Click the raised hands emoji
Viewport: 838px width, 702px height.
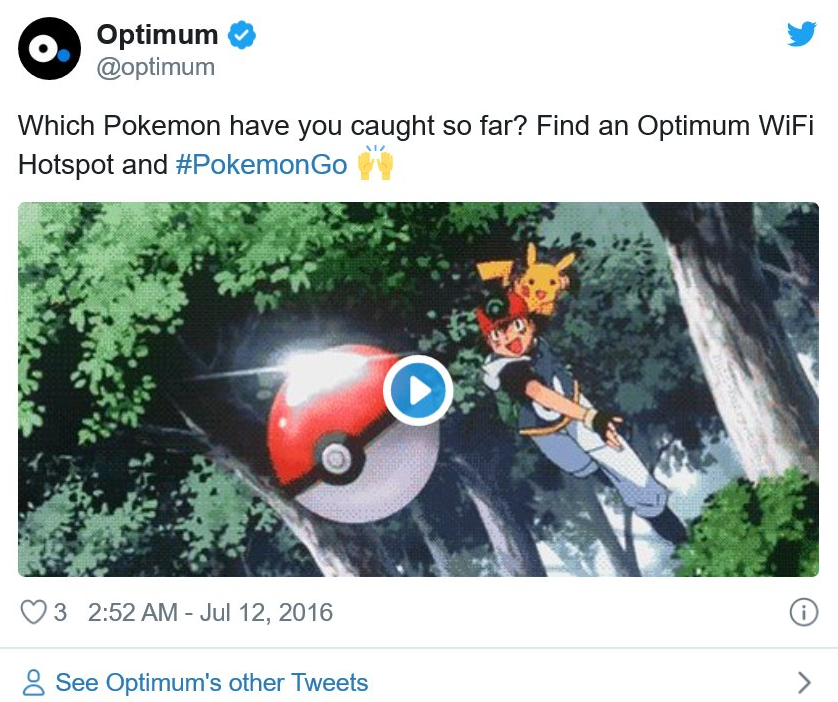point(375,163)
